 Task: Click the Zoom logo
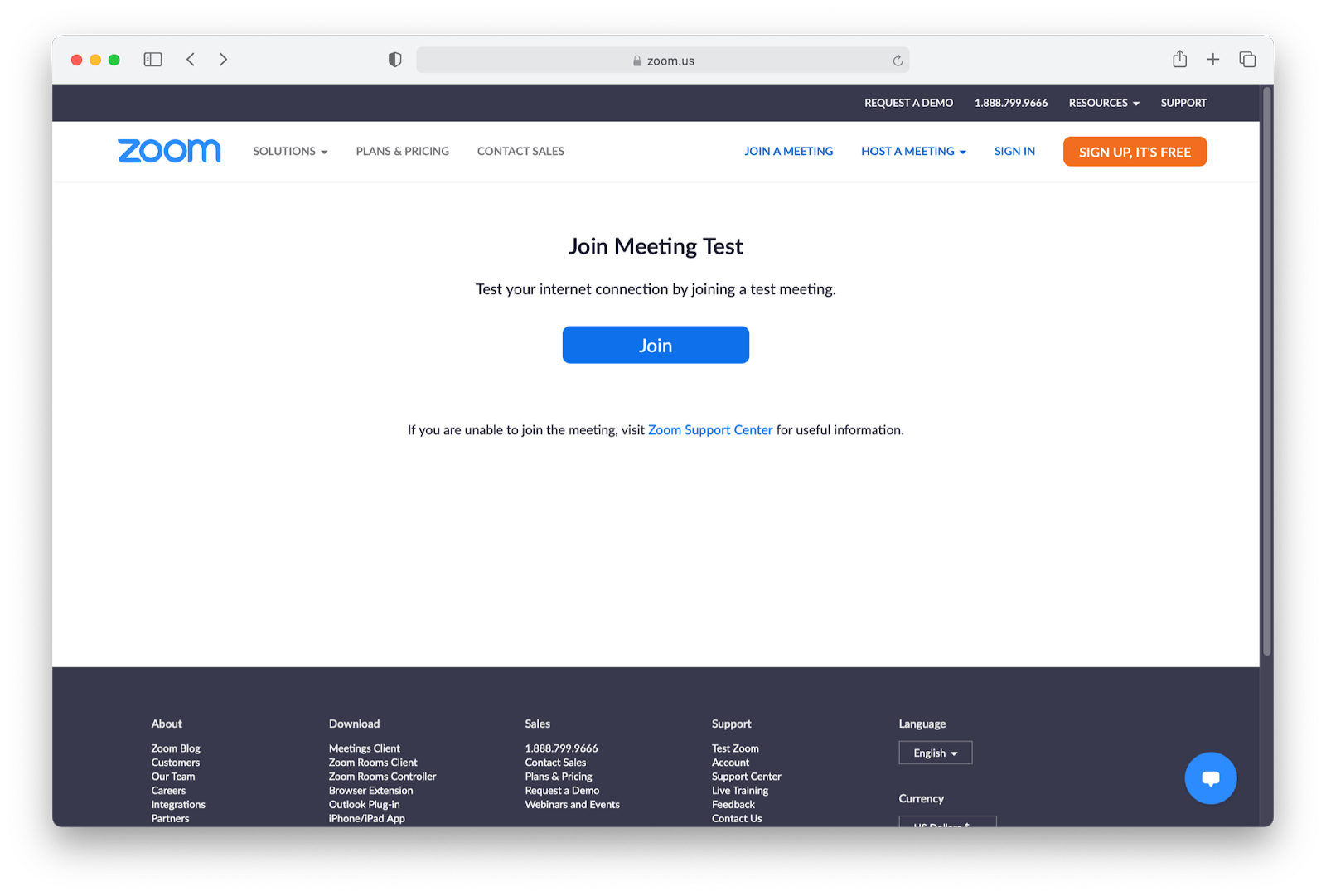(x=169, y=151)
